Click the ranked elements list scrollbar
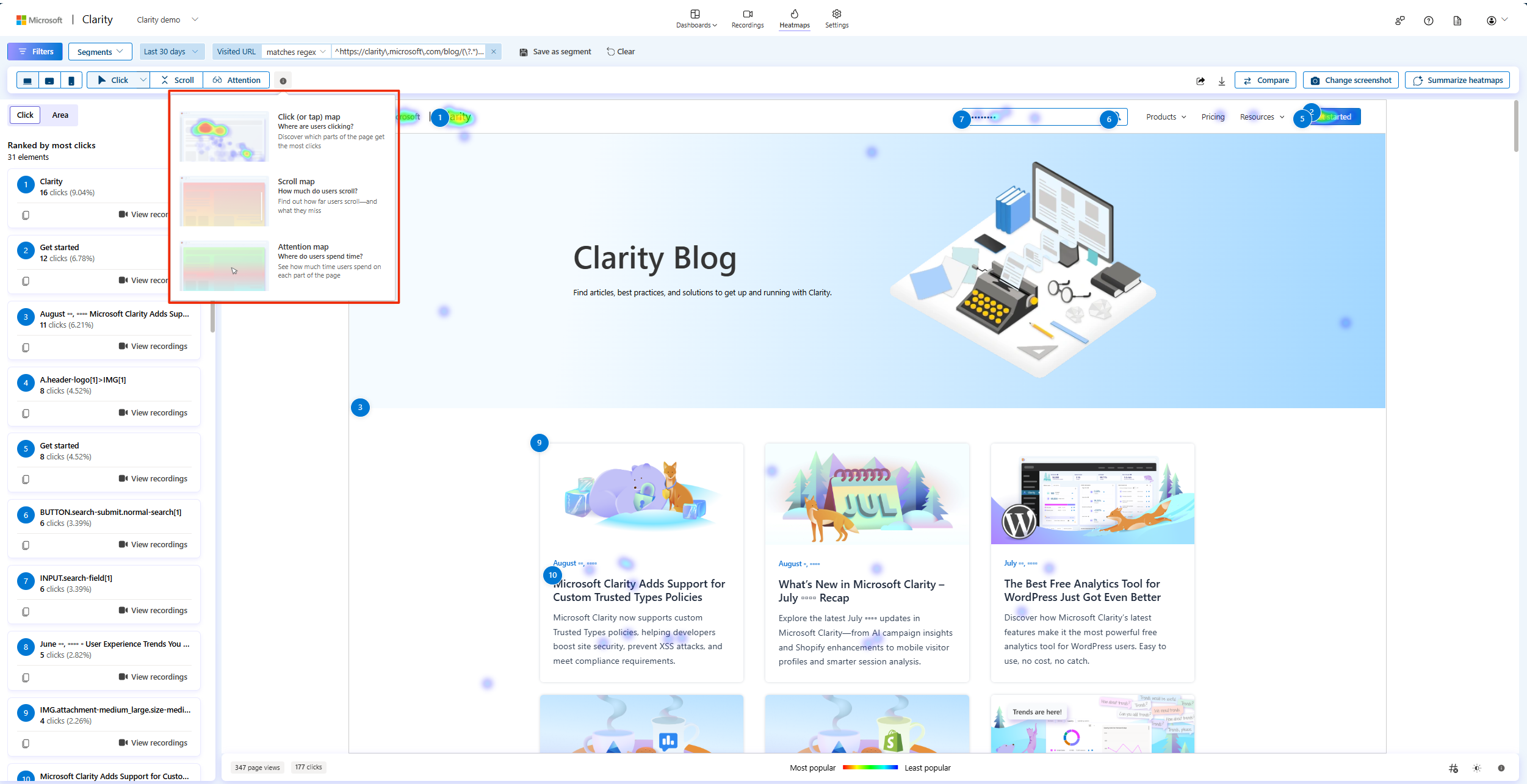1527x784 pixels. coord(212,317)
